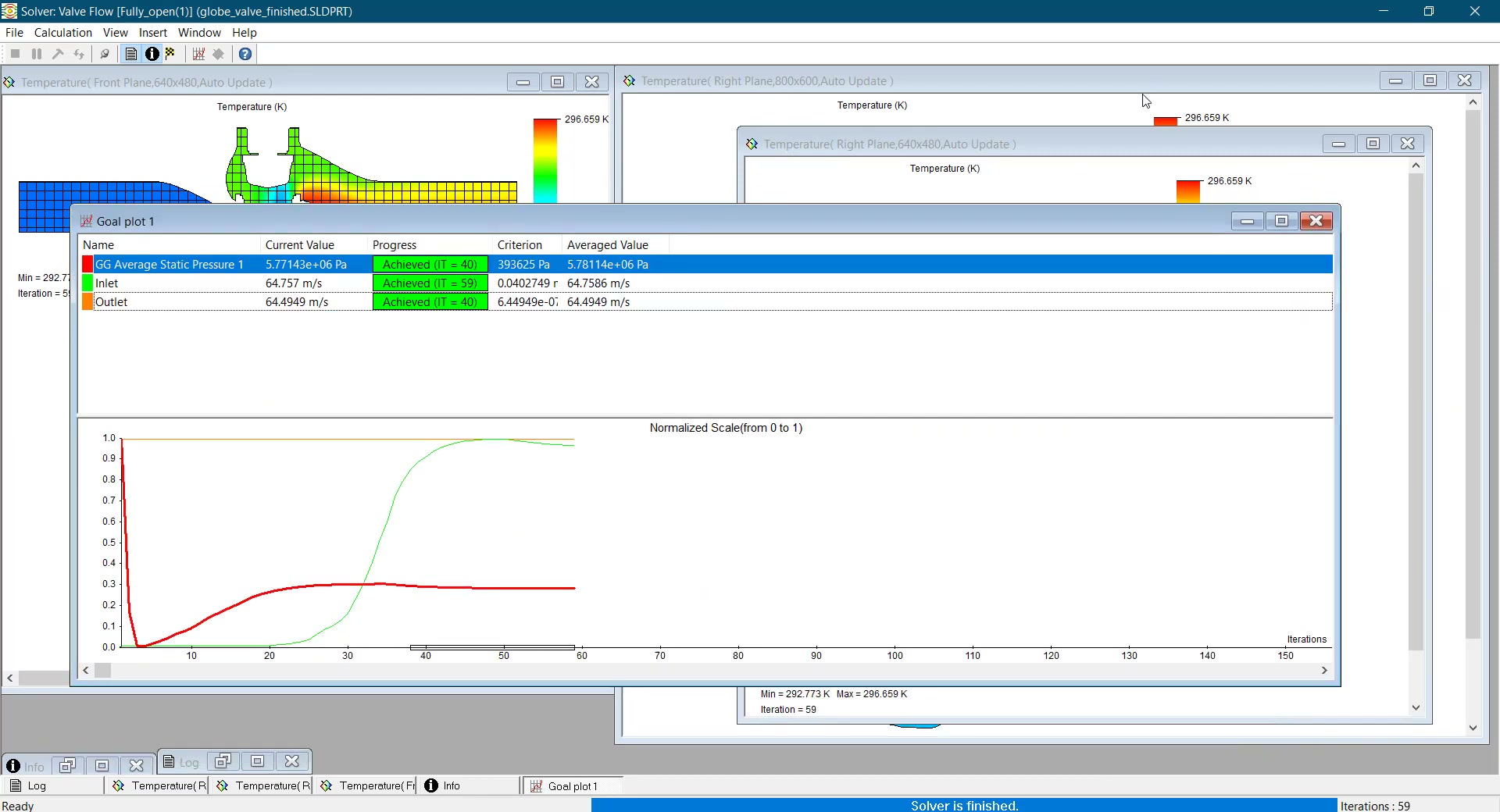The width and height of the screenshot is (1500, 812).
Task: Open the Calculation menu
Action: click(x=63, y=33)
